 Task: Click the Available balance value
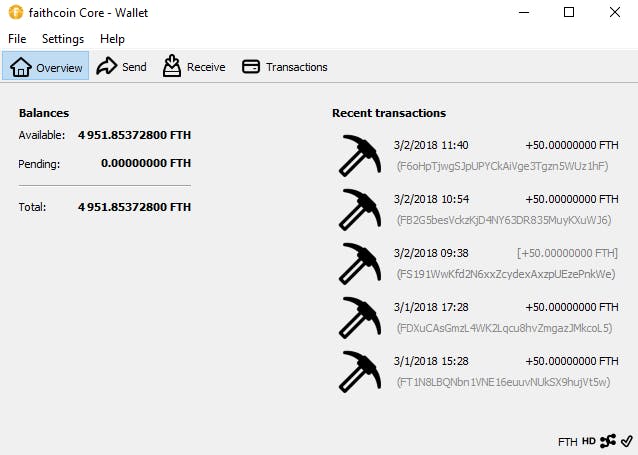[x=134, y=135]
